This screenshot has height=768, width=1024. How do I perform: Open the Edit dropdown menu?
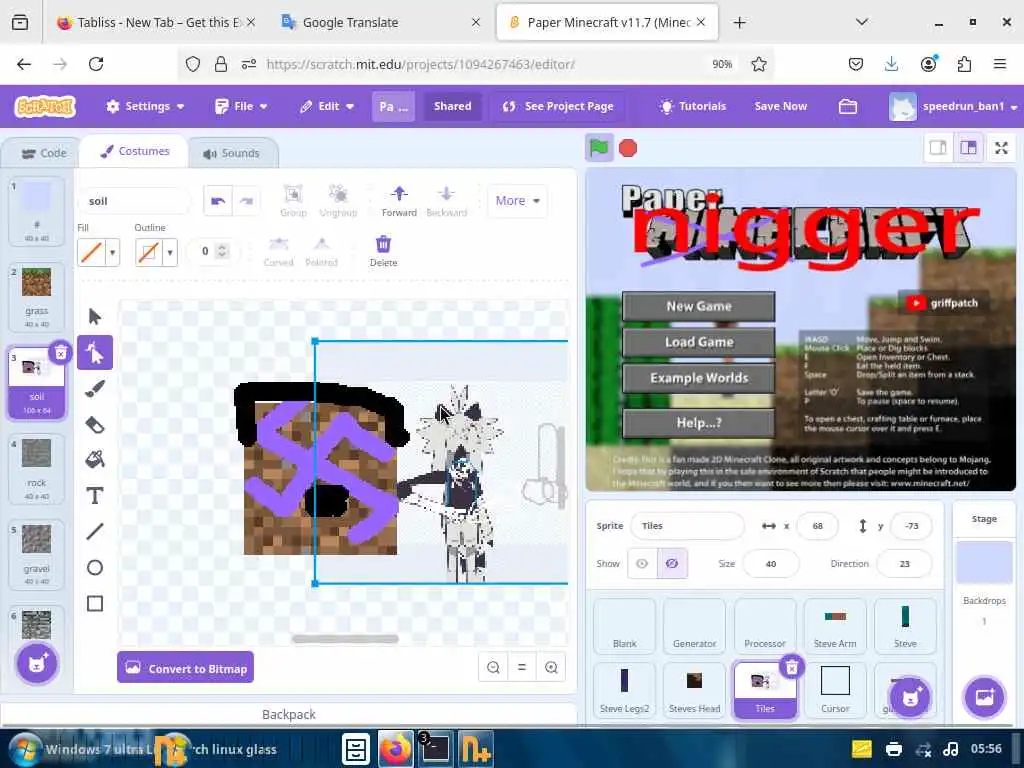[x=327, y=106]
